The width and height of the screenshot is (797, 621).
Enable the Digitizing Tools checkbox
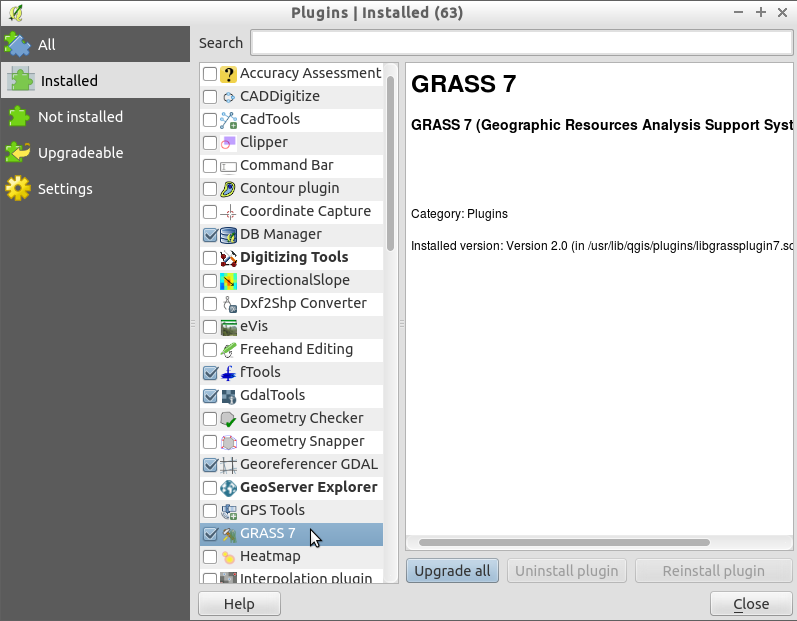click(210, 258)
